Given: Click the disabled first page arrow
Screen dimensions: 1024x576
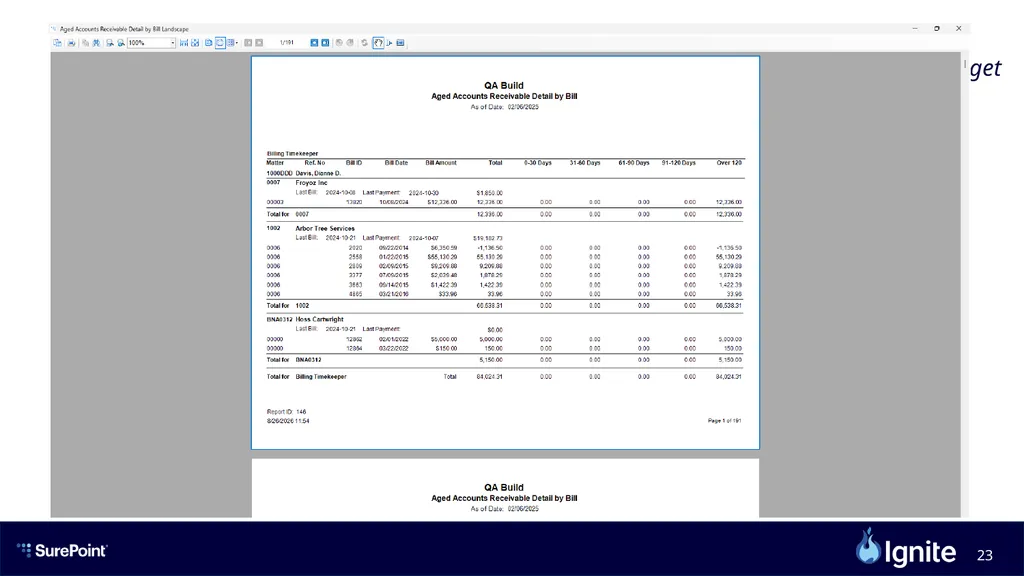Looking at the screenshot, I should [248, 43].
